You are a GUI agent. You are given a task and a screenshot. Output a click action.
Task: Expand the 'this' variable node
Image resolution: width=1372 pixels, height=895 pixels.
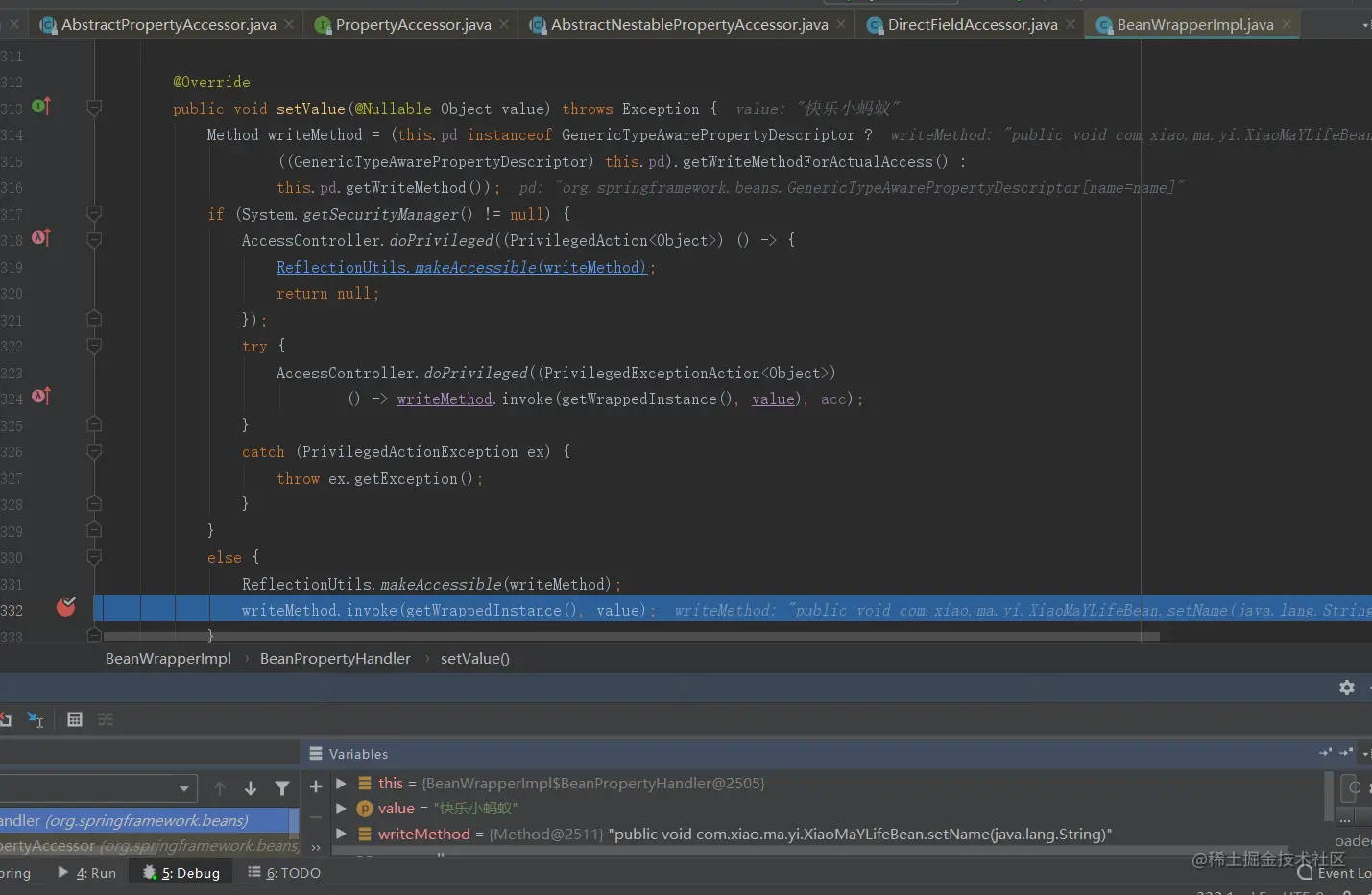(x=341, y=784)
